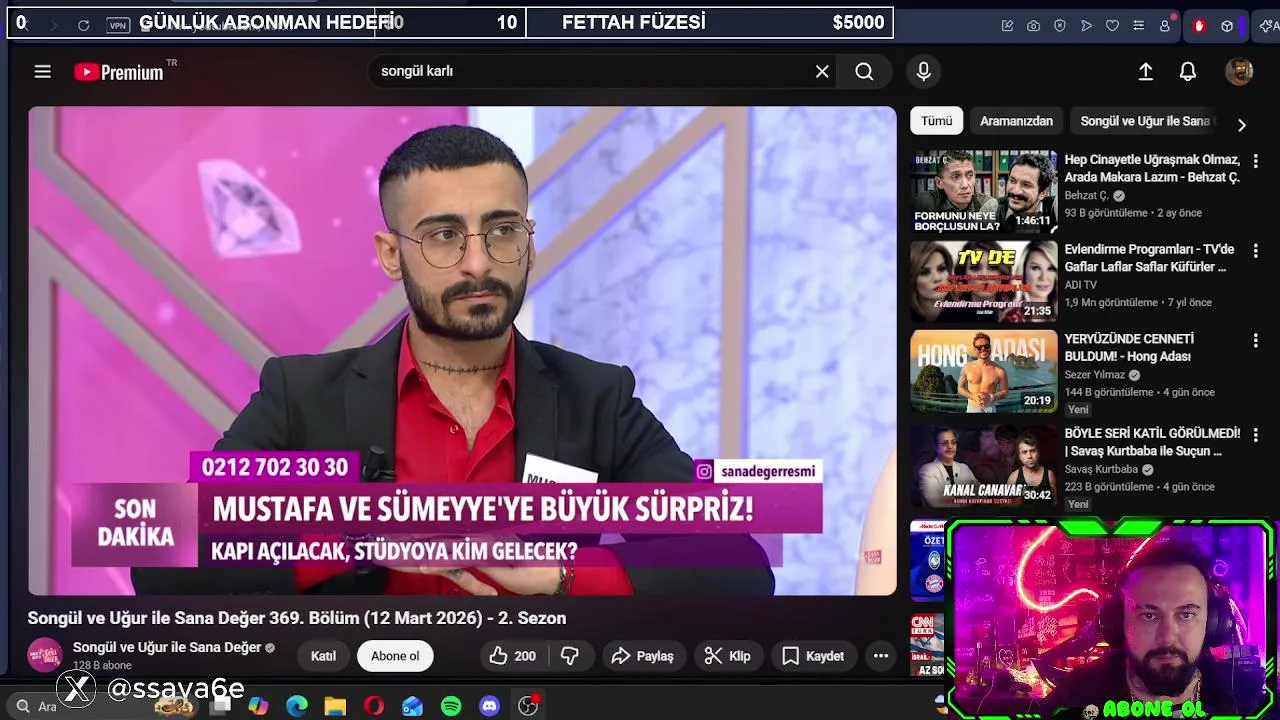
Task: Take a snapshot with camera icon
Action: click(1033, 26)
